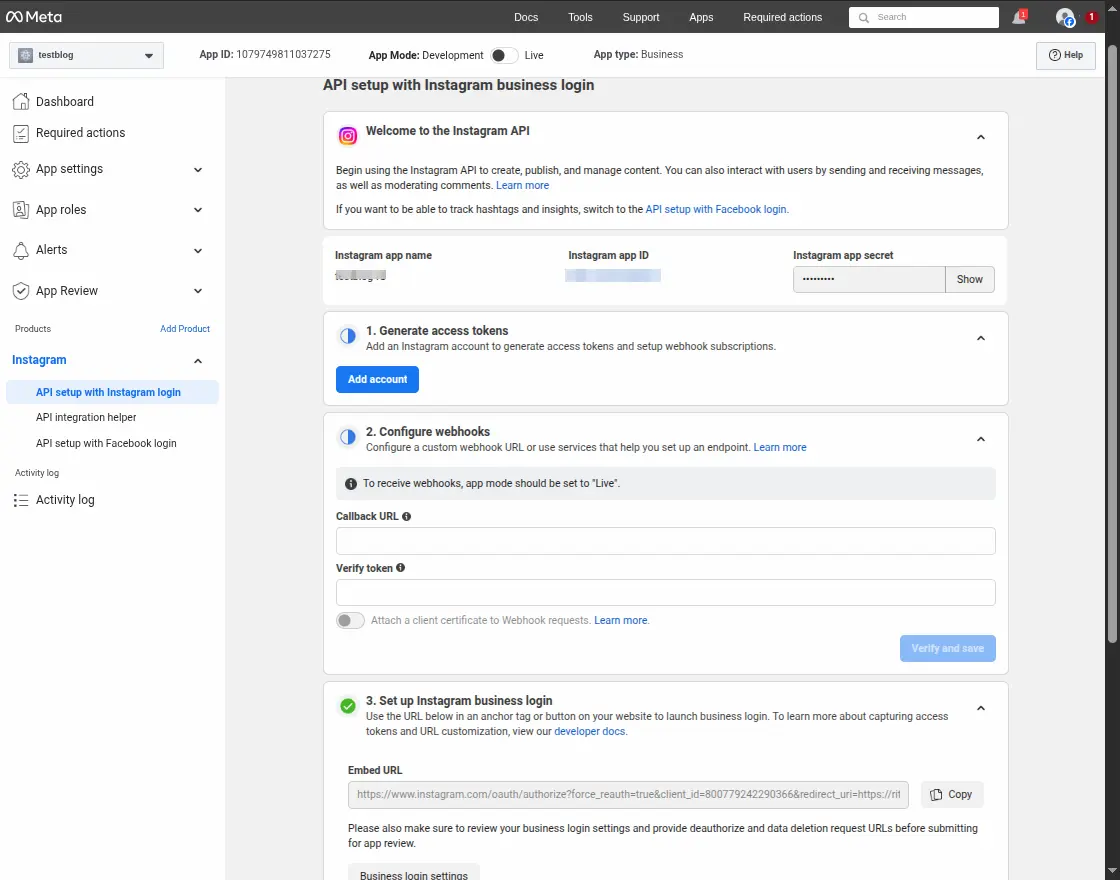Show the Instagram app secret

click(968, 279)
